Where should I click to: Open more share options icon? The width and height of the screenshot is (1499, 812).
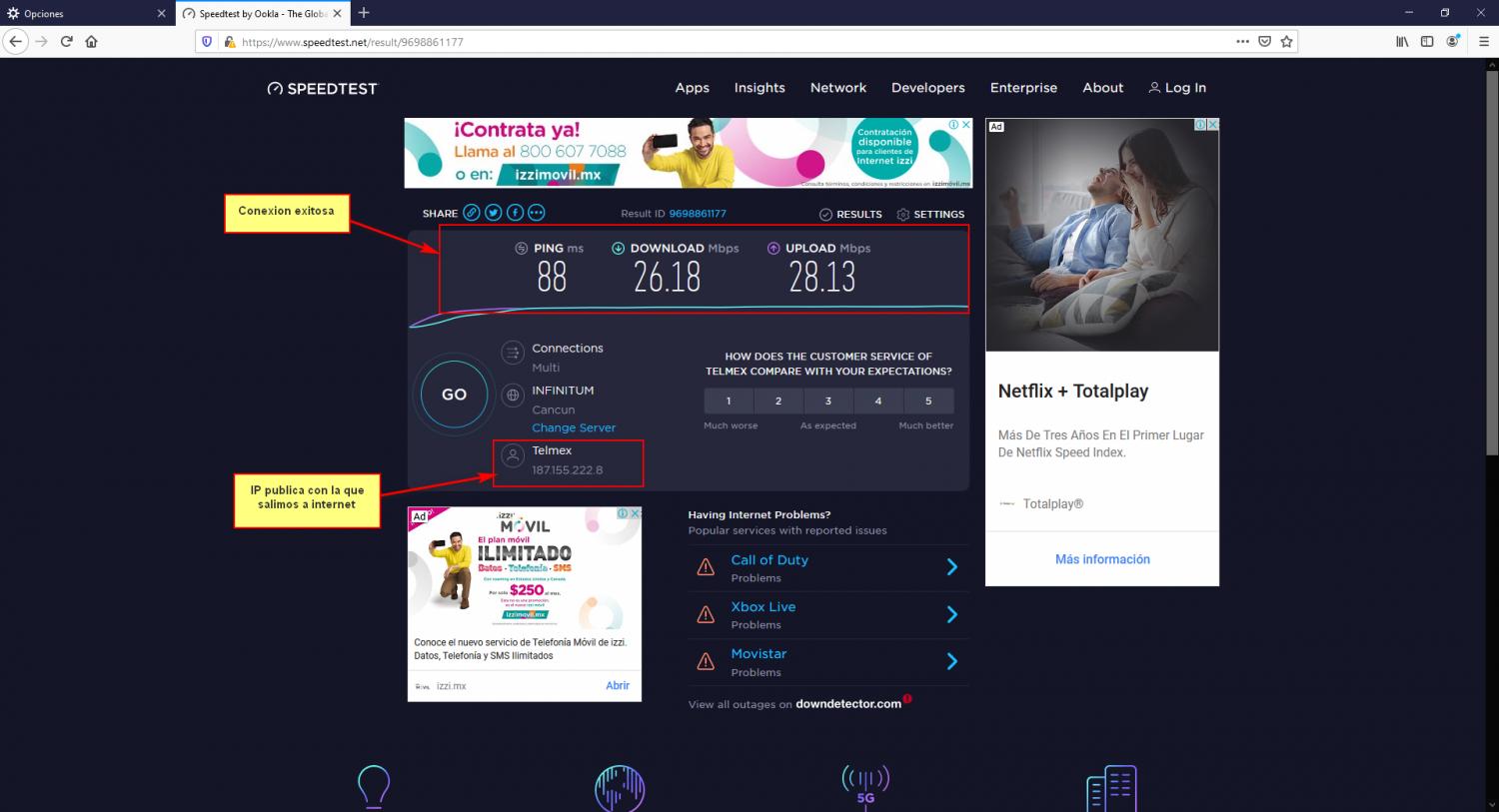click(537, 213)
